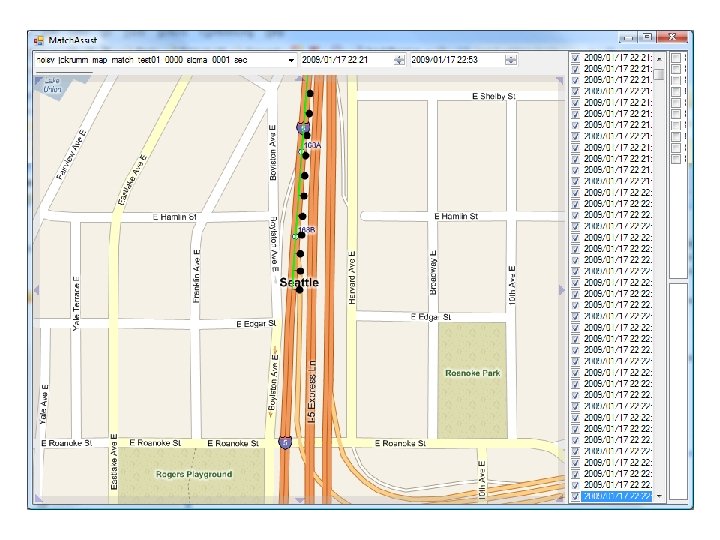The width and height of the screenshot is (720, 540).
Task: Click E Hamlin St label east of the highway
Action: tap(456, 216)
